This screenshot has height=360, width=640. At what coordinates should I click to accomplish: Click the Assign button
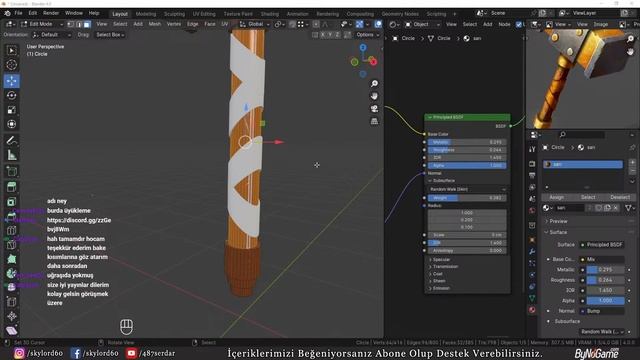click(x=556, y=197)
